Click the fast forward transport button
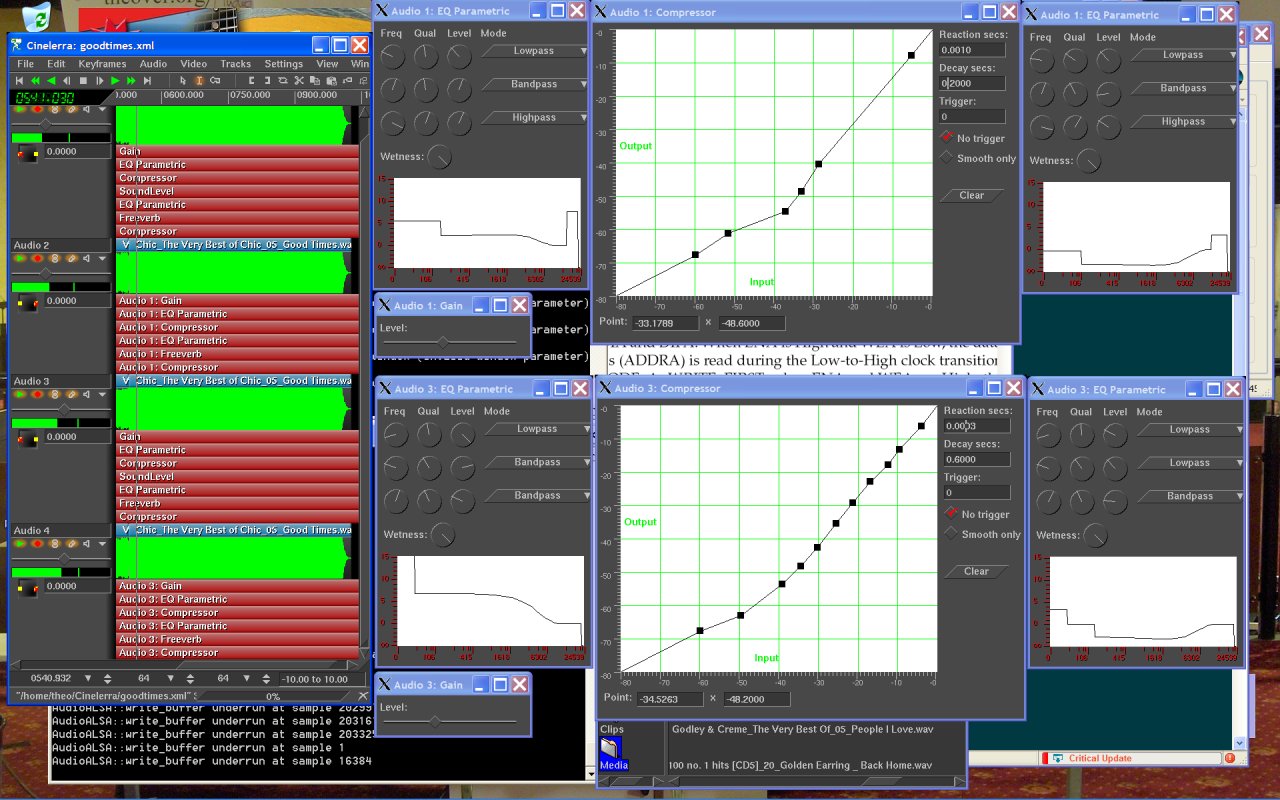Image resolution: width=1280 pixels, height=800 pixels. (131, 80)
